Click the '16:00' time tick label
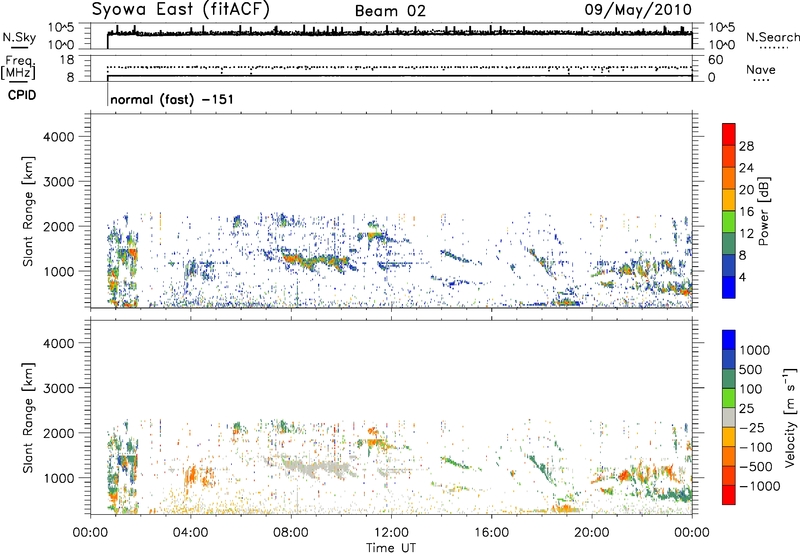Image resolution: width=800 pixels, height=554 pixels. (491, 533)
